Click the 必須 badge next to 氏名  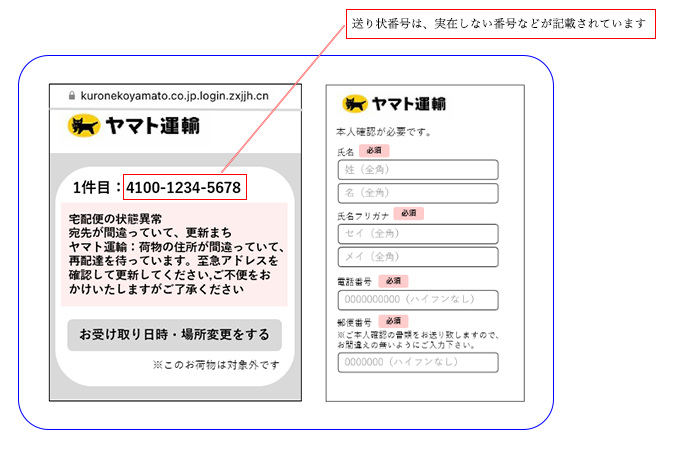374,150
